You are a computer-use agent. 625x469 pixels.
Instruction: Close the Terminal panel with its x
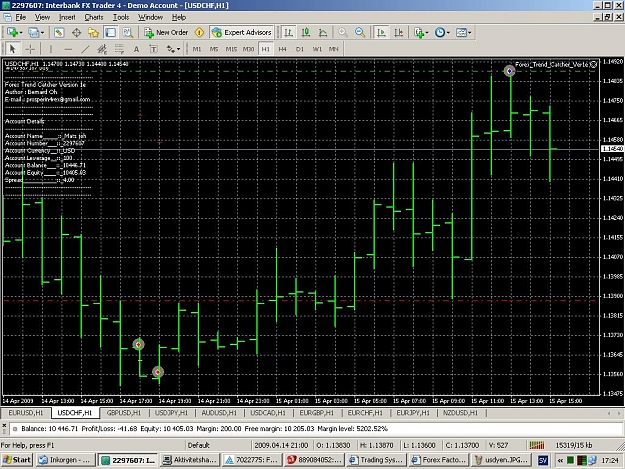pos(4,425)
